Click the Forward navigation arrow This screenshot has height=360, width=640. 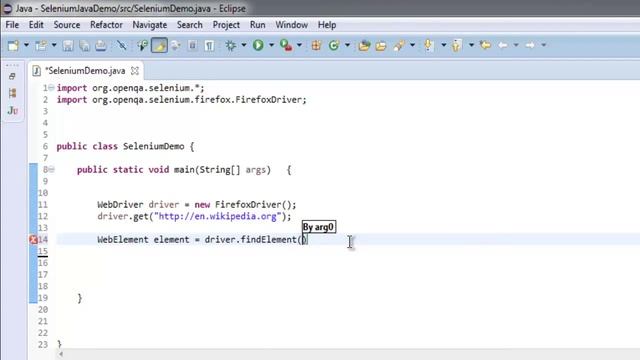(530, 45)
